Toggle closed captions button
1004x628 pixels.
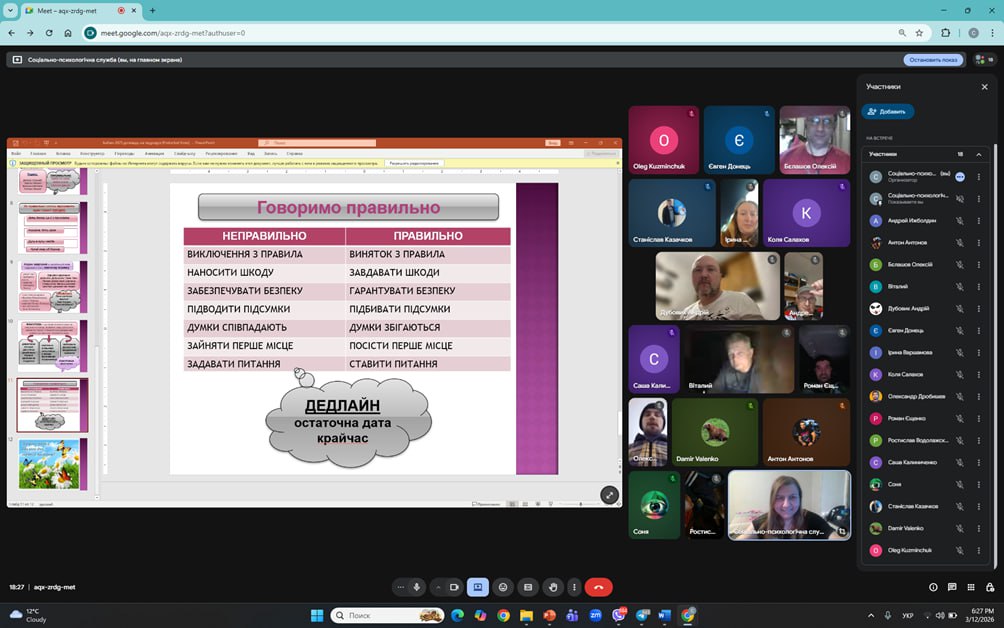click(x=528, y=587)
